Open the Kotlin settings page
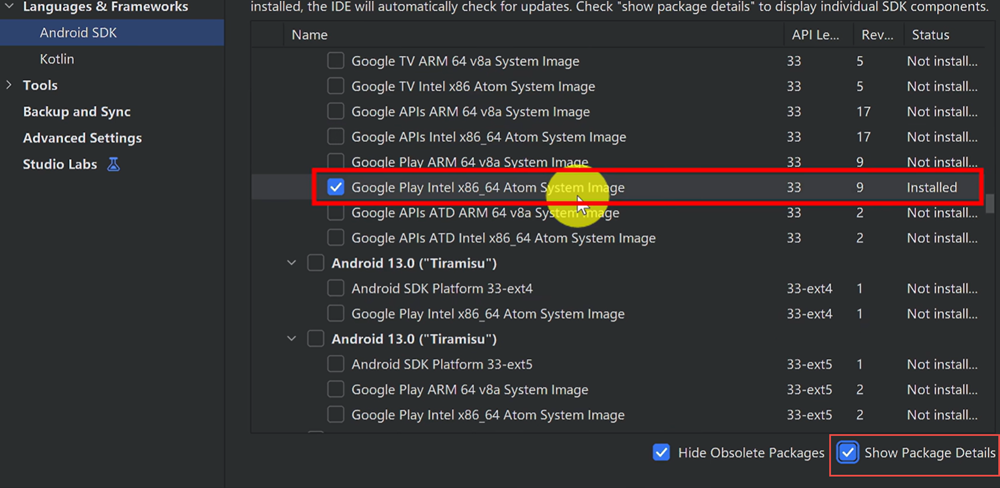 [57, 59]
